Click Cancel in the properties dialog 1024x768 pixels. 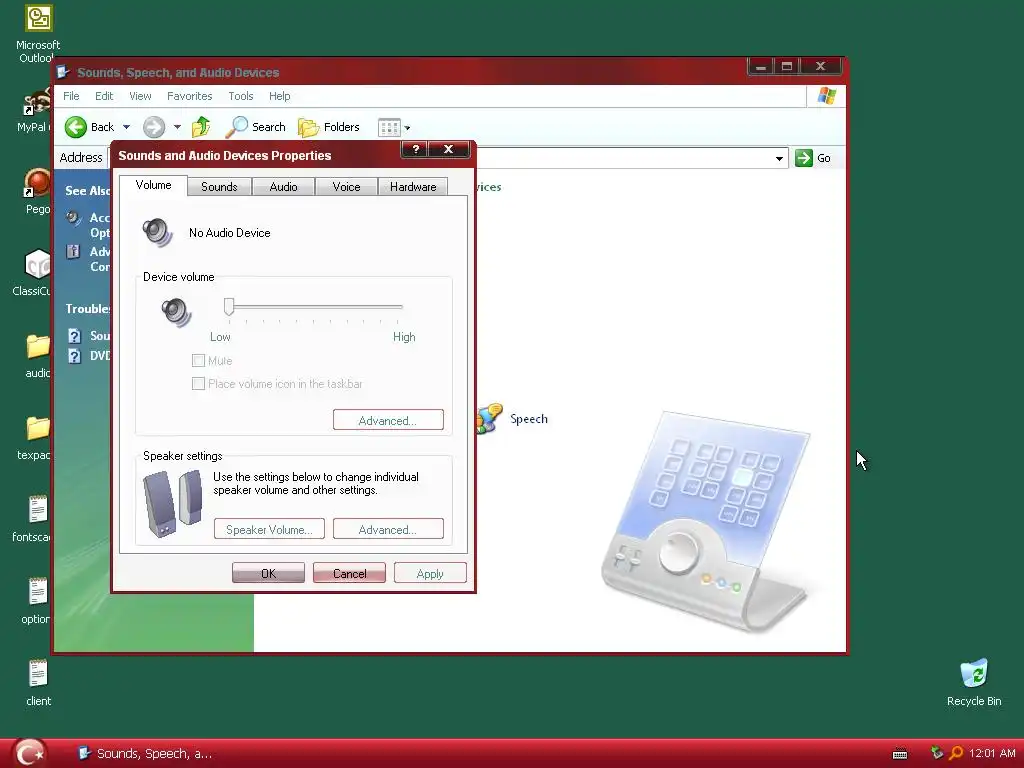tap(349, 573)
